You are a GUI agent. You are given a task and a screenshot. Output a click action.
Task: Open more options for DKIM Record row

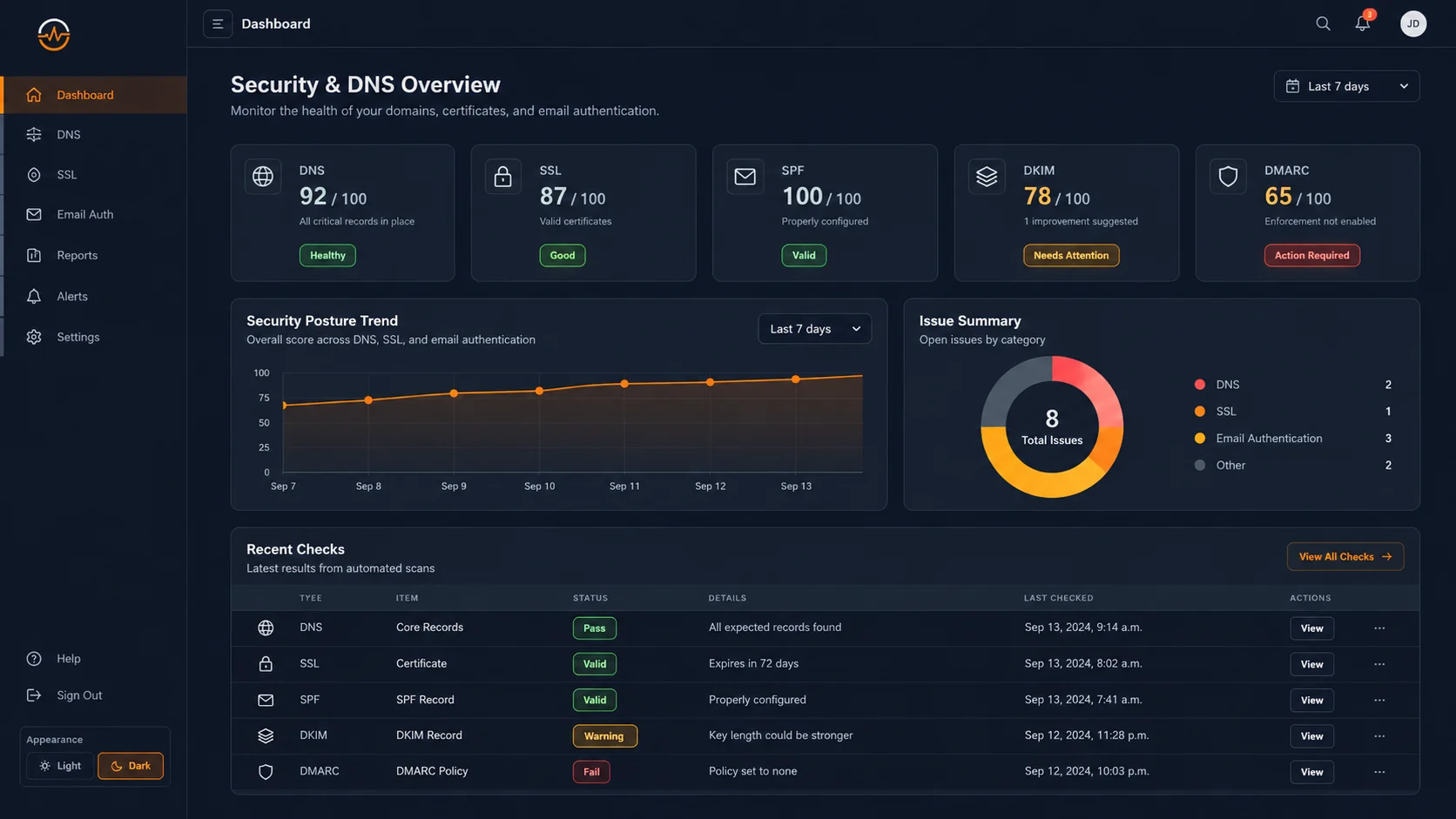(1379, 736)
